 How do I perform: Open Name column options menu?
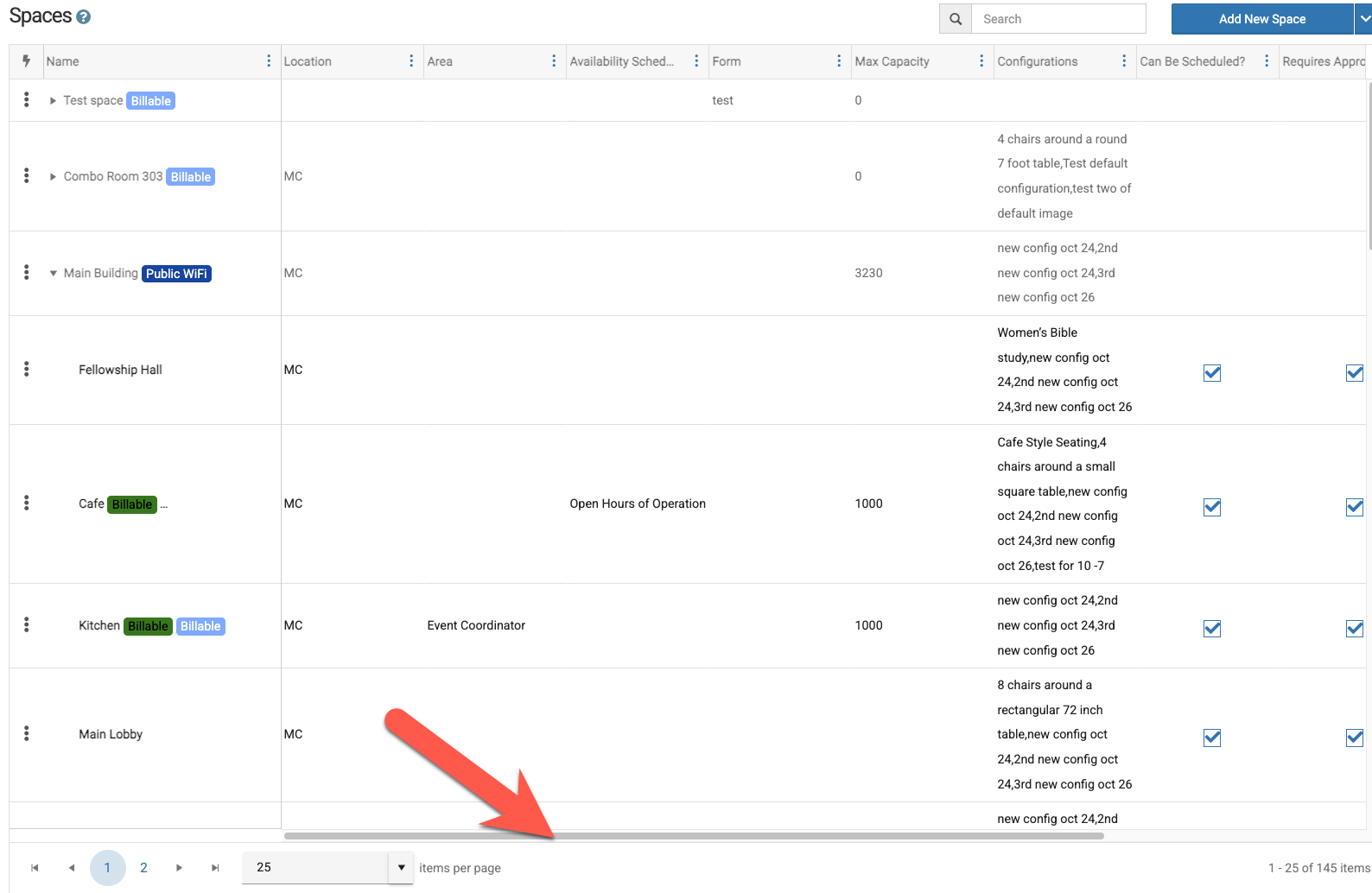[269, 61]
